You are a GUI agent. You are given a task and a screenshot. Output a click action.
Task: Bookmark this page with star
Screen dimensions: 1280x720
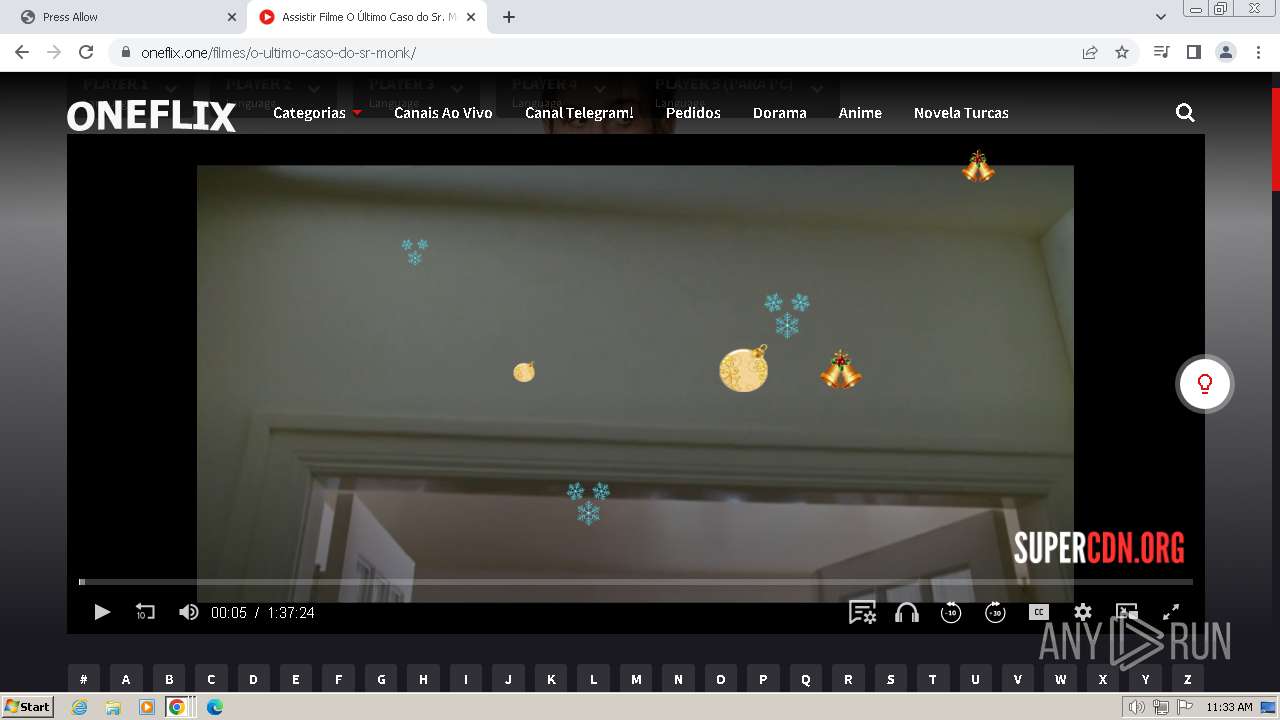(x=1122, y=52)
